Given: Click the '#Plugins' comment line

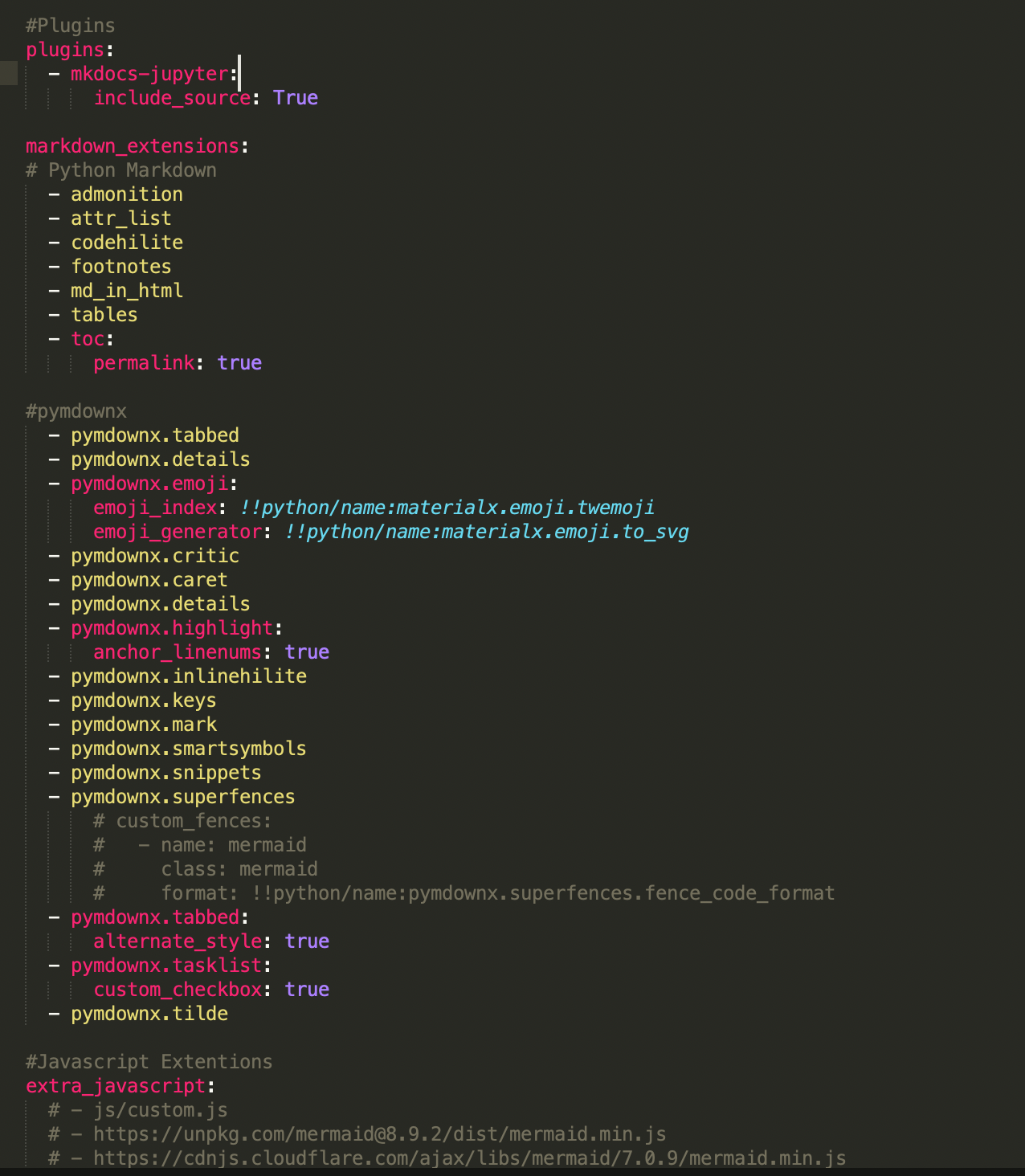Looking at the screenshot, I should click(x=71, y=26).
